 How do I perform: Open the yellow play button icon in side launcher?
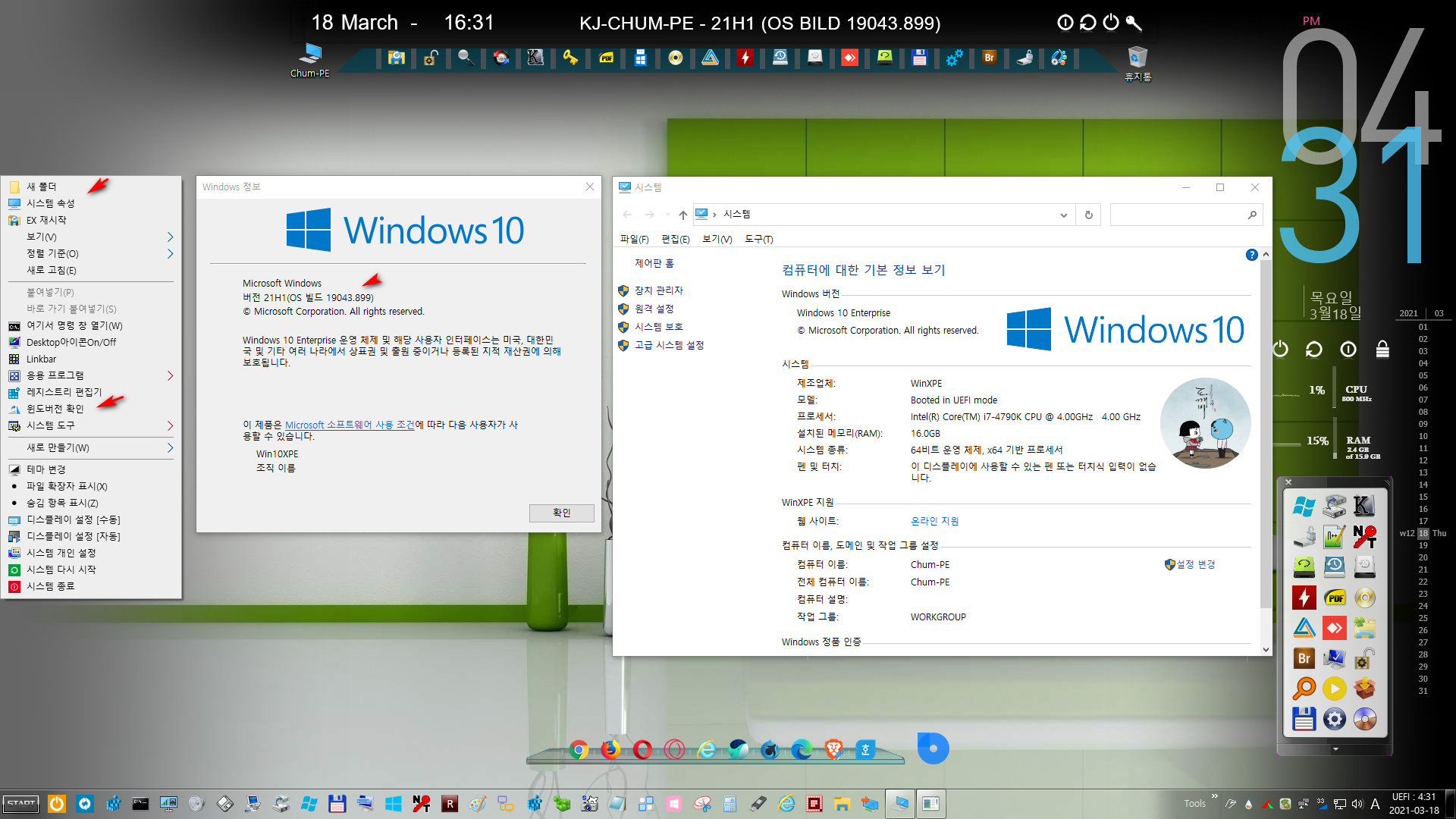click(1334, 689)
